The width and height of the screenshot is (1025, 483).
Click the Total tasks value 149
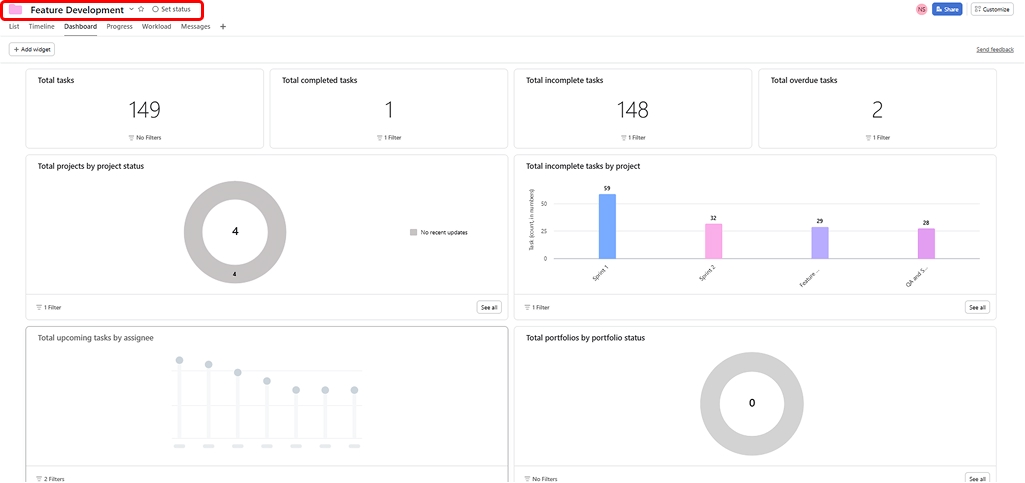point(144,110)
